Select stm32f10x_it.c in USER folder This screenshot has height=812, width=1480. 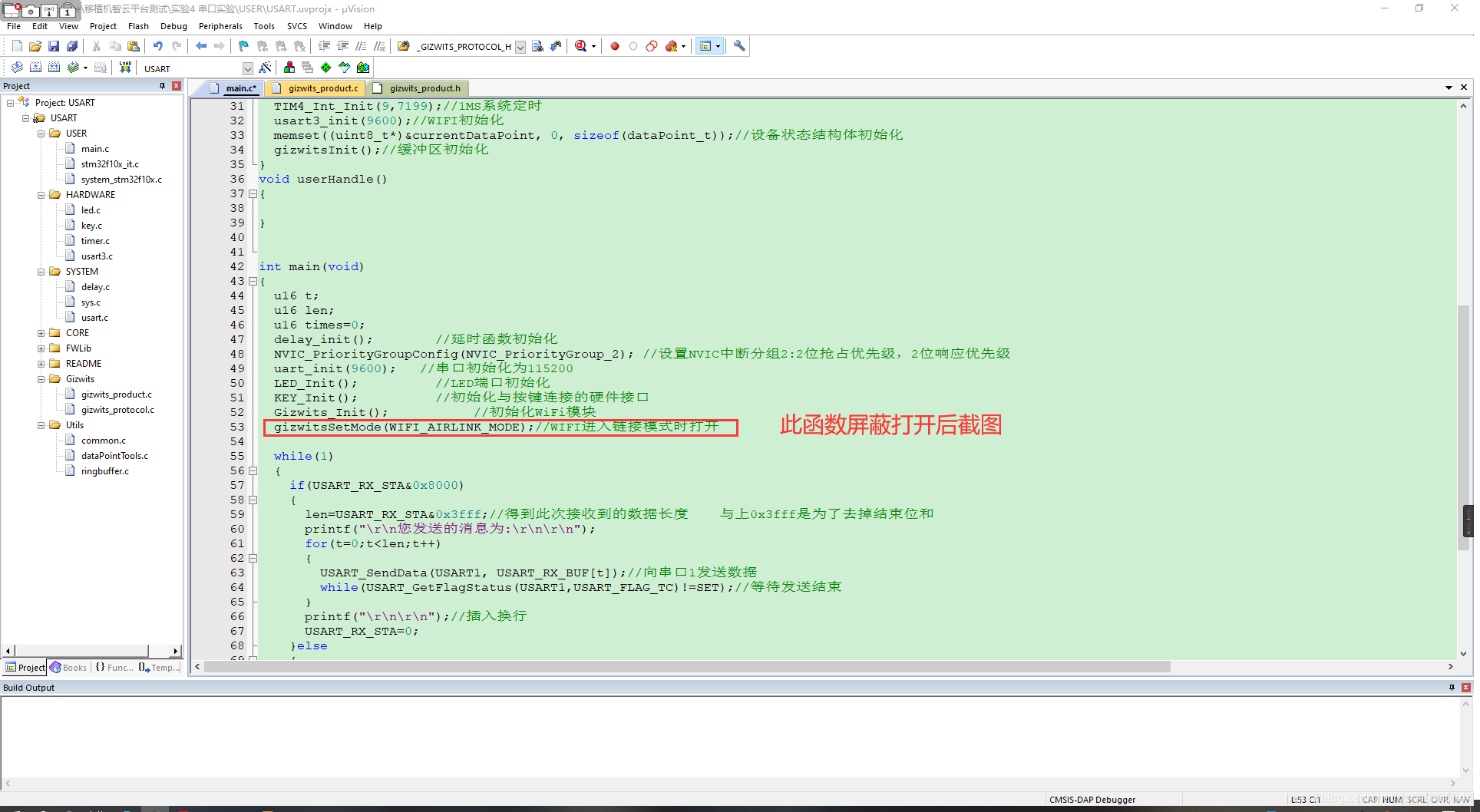110,164
